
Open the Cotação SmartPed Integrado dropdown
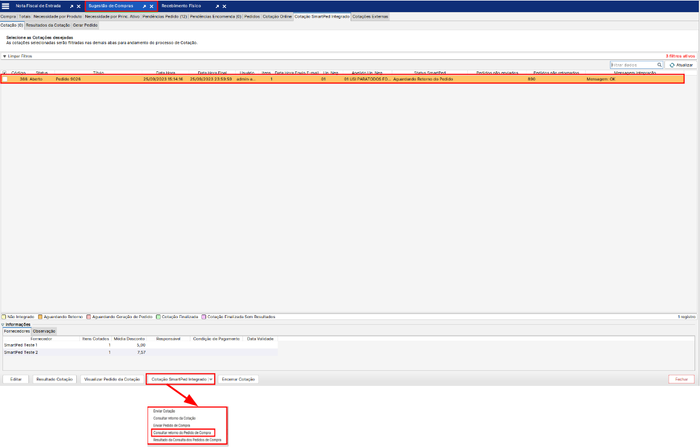click(x=180, y=379)
